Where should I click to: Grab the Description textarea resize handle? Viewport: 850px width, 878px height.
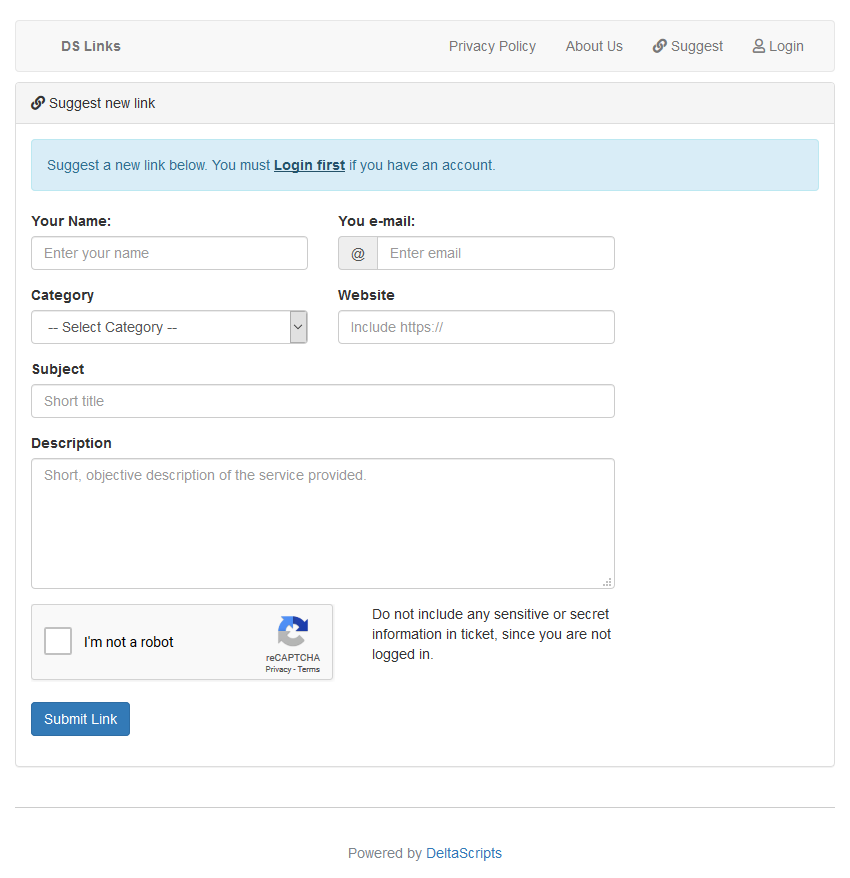(608, 582)
